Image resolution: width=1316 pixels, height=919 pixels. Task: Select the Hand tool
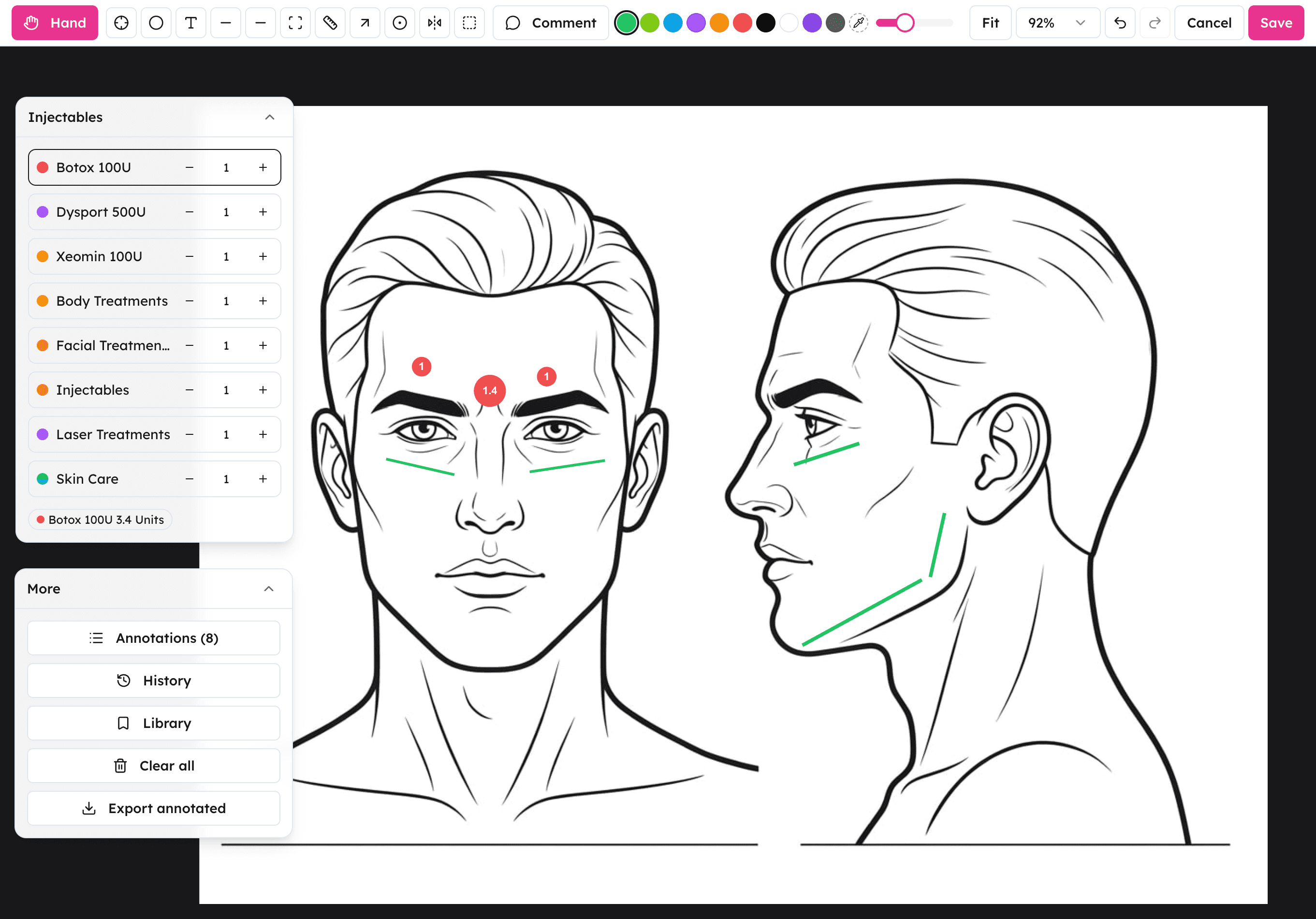(x=55, y=23)
